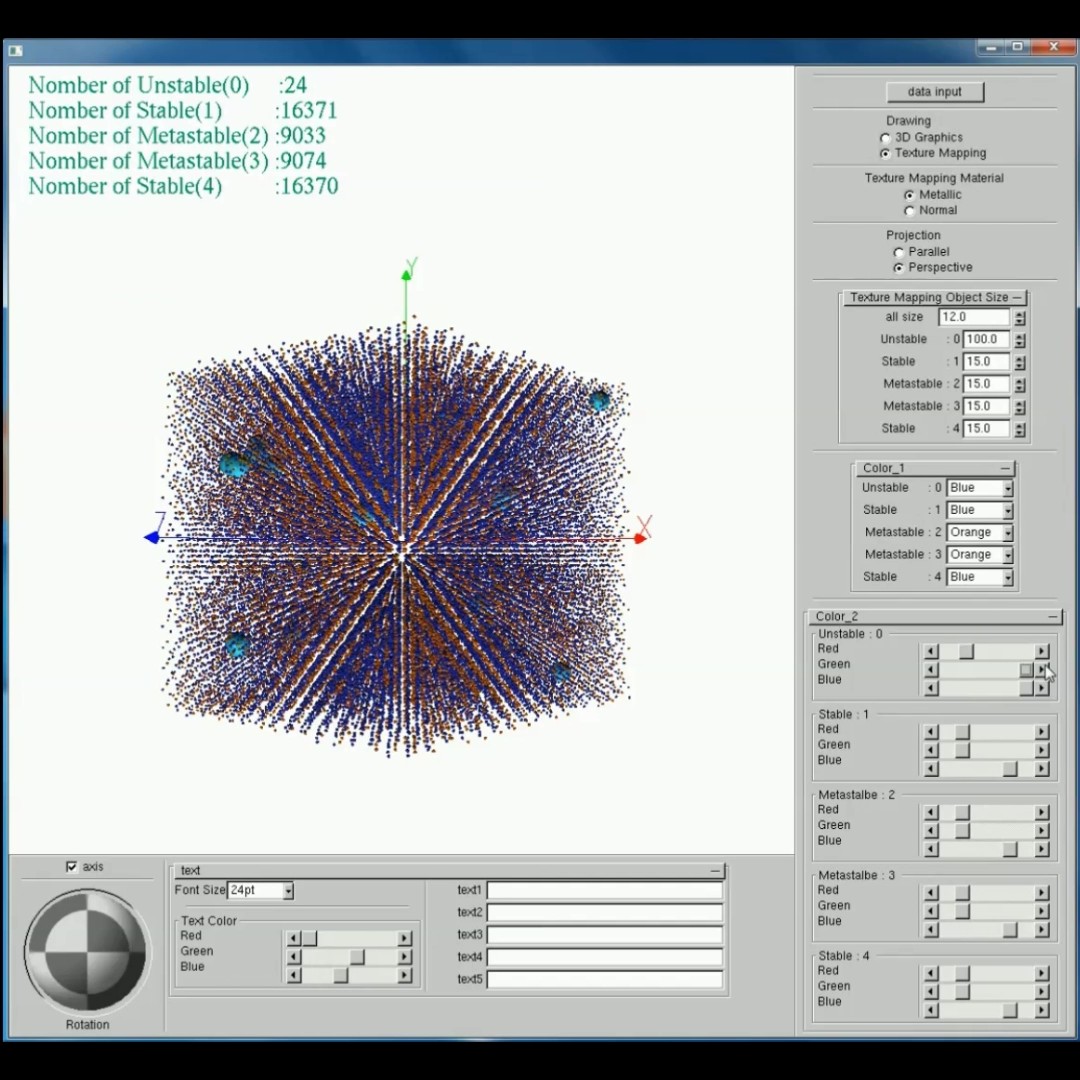Click the Text Color Green slider thumb
1080x1080 pixels.
357,957
